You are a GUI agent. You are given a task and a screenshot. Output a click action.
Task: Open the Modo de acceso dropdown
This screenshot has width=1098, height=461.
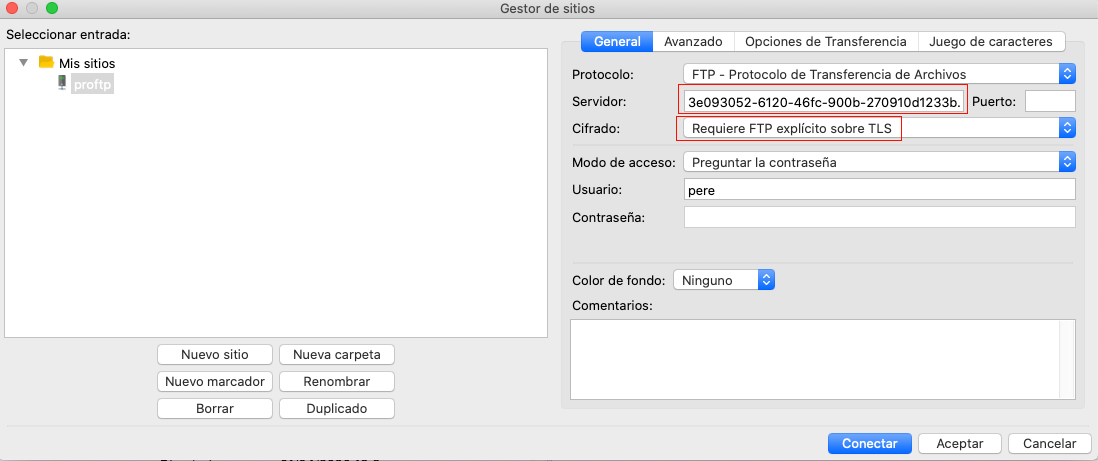click(x=879, y=162)
